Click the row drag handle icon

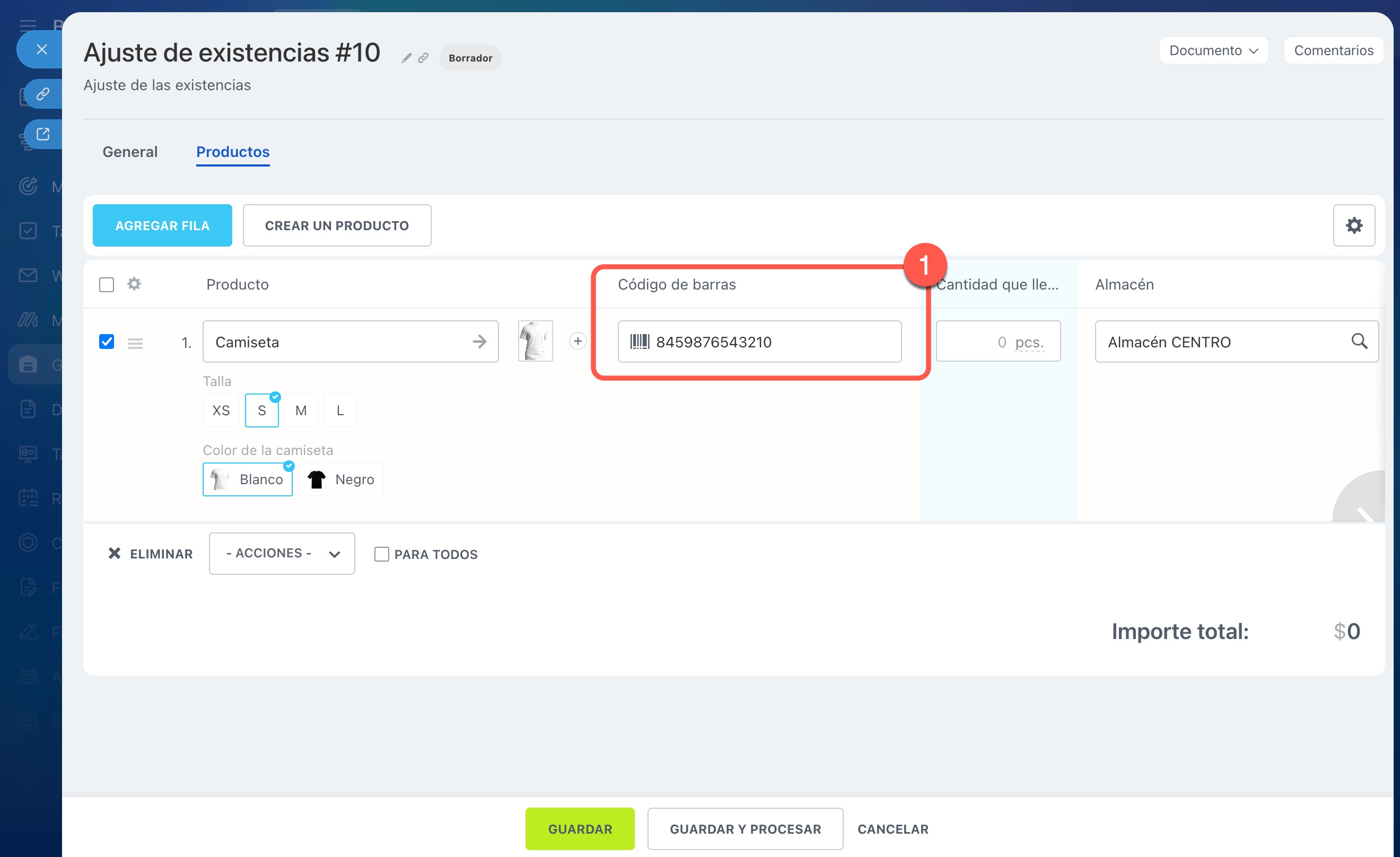[135, 343]
